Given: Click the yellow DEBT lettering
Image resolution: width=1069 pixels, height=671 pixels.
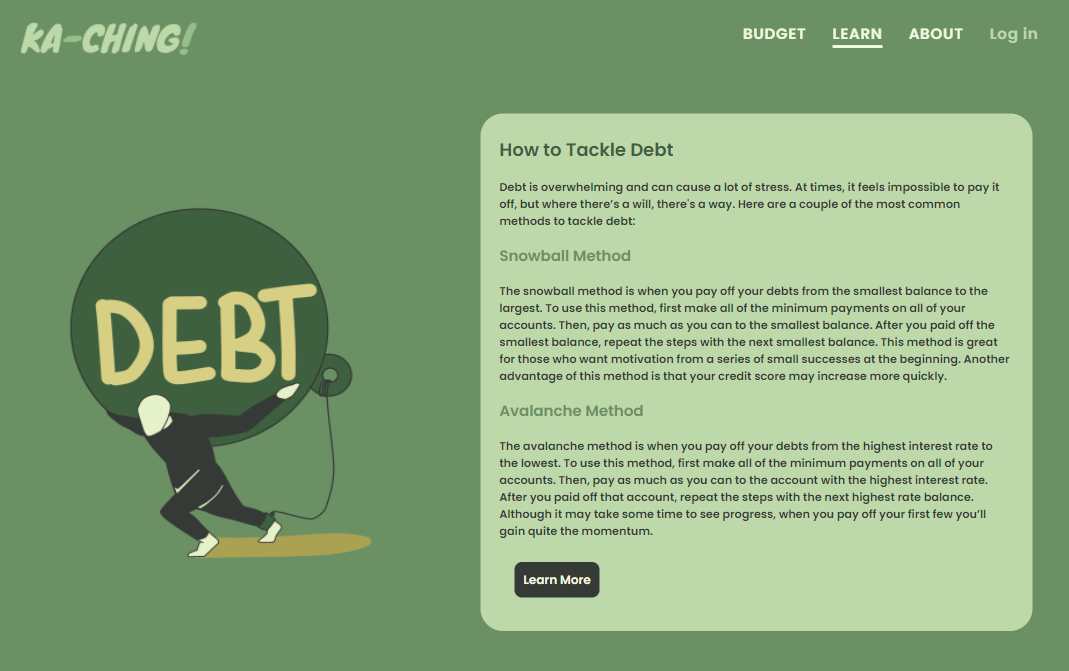Looking at the screenshot, I should tap(205, 334).
